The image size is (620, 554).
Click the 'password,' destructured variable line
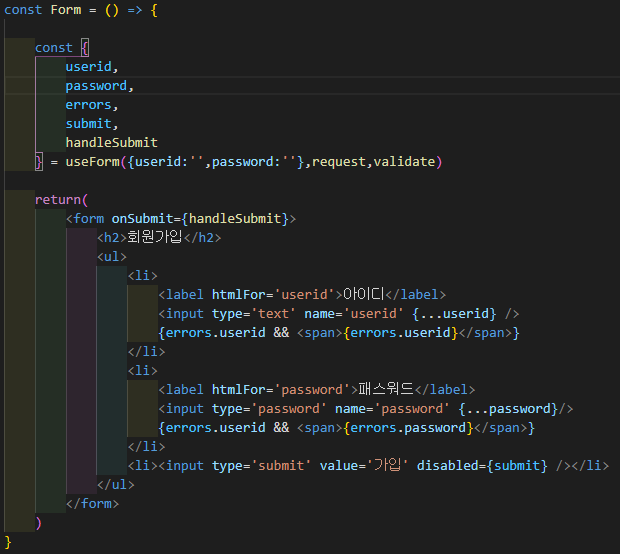coord(100,86)
